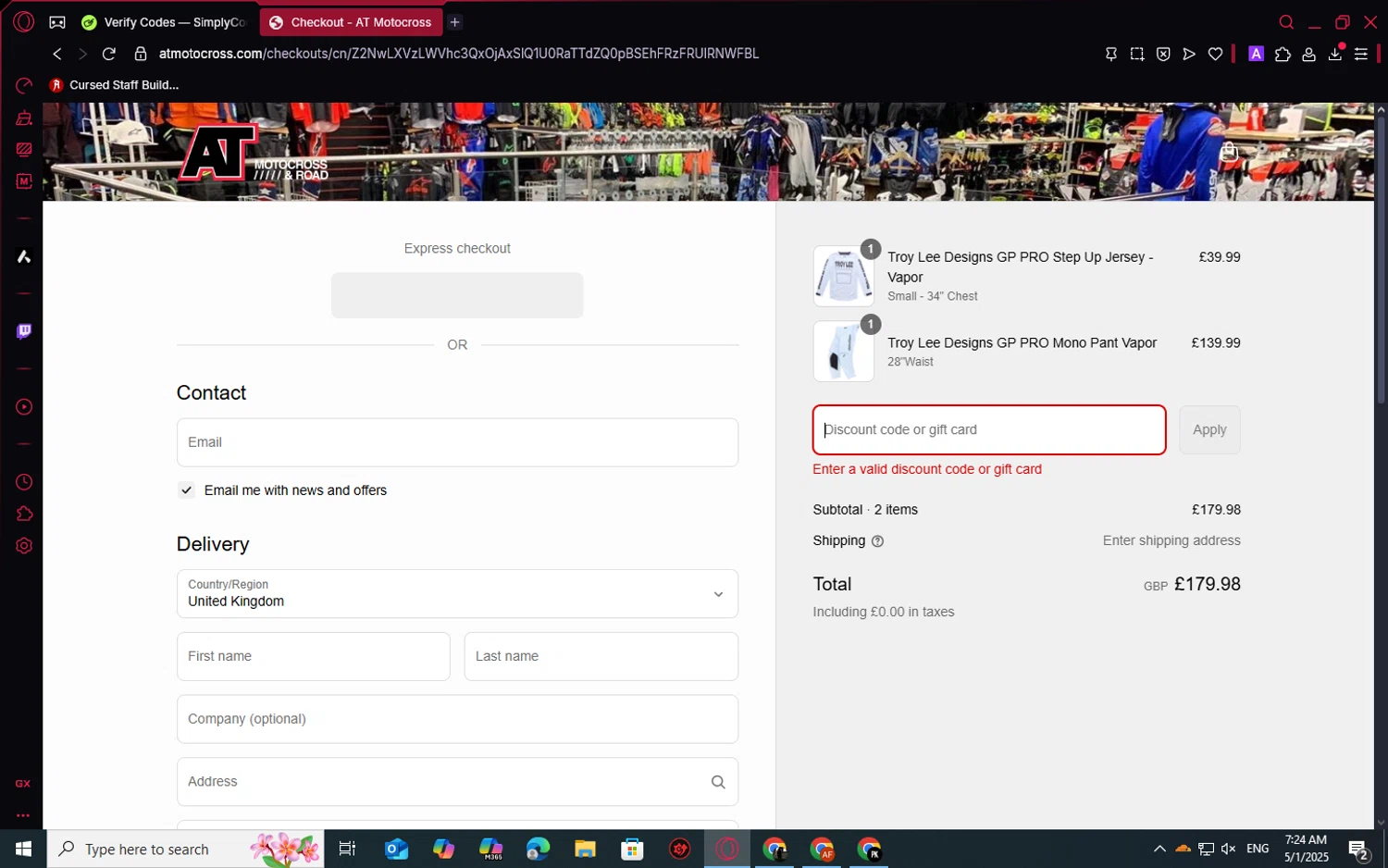Open Microsoft Store from the taskbar

pyautogui.click(x=632, y=849)
